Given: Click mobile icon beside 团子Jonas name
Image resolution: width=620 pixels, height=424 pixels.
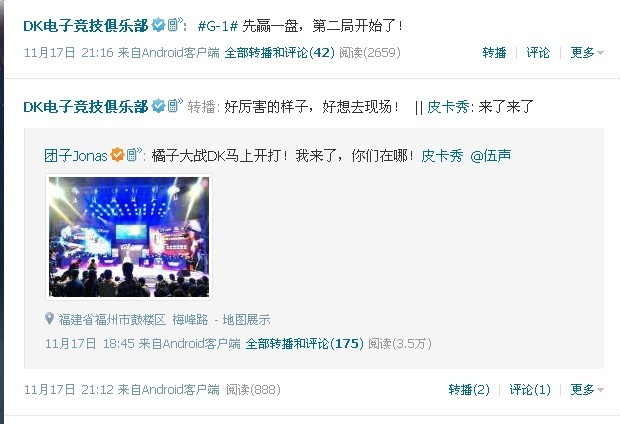Looking at the screenshot, I should [x=134, y=154].
